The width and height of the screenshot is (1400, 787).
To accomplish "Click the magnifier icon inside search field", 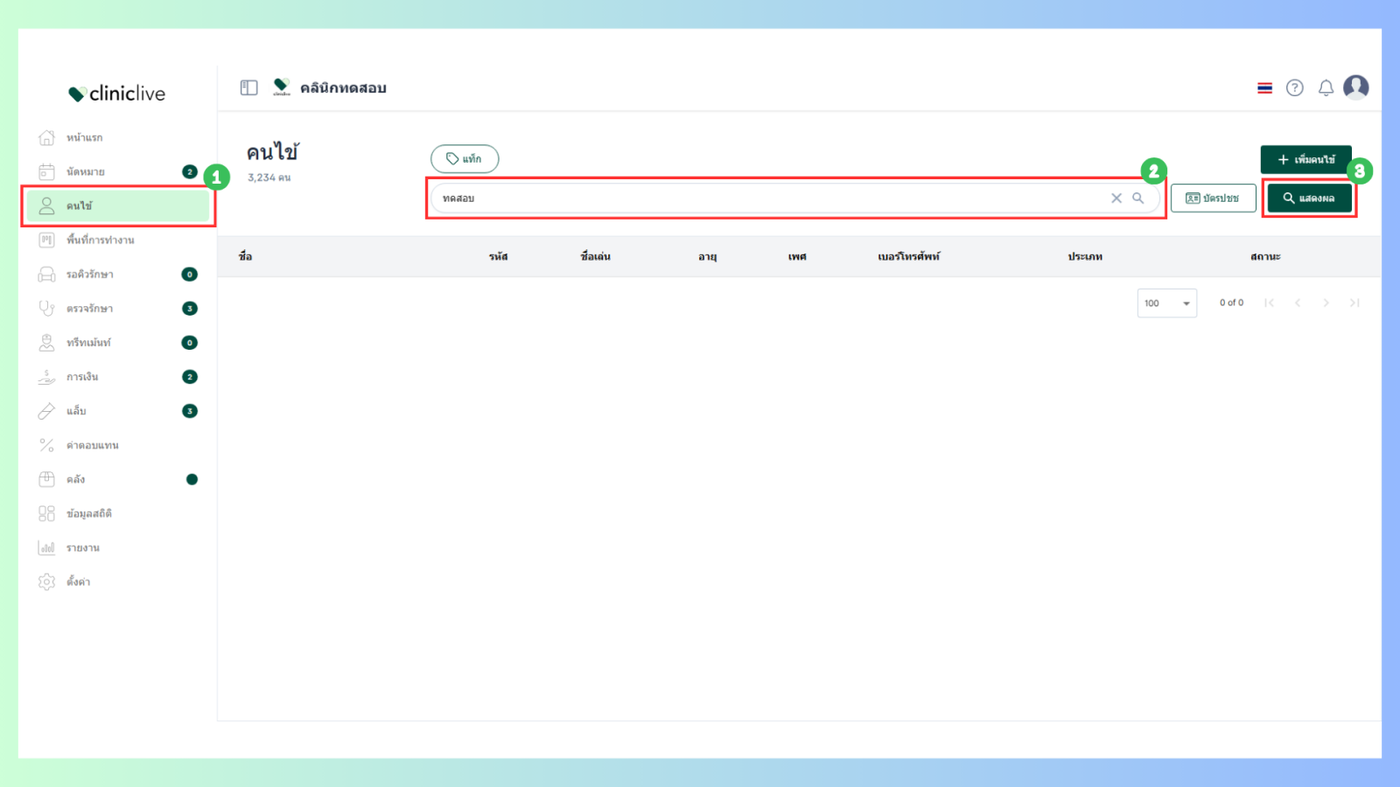I will 1138,198.
